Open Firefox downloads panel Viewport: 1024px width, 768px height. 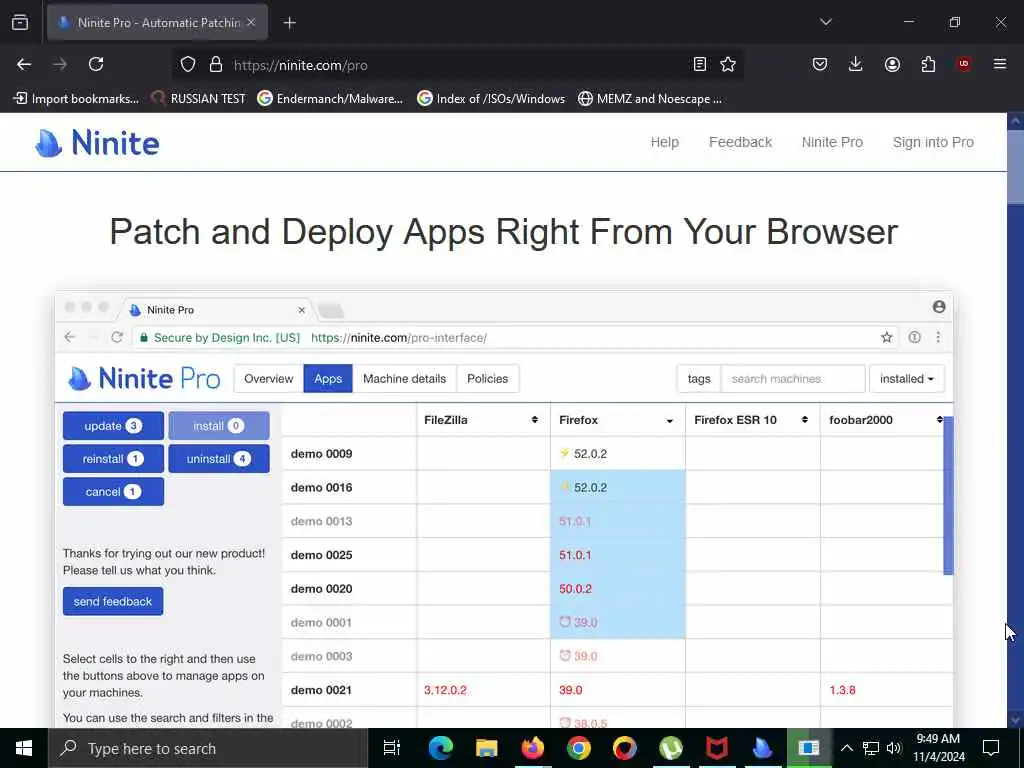(x=856, y=64)
